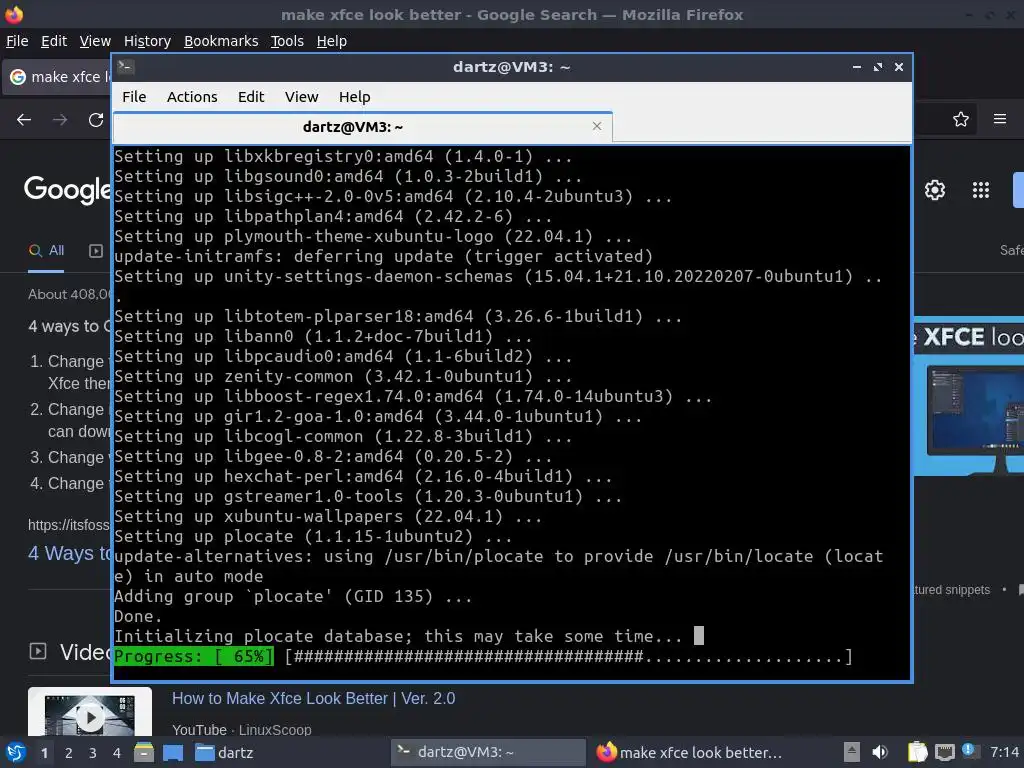Click the show desktop icon in taskbar
1024x768 pixels.
(x=173, y=752)
